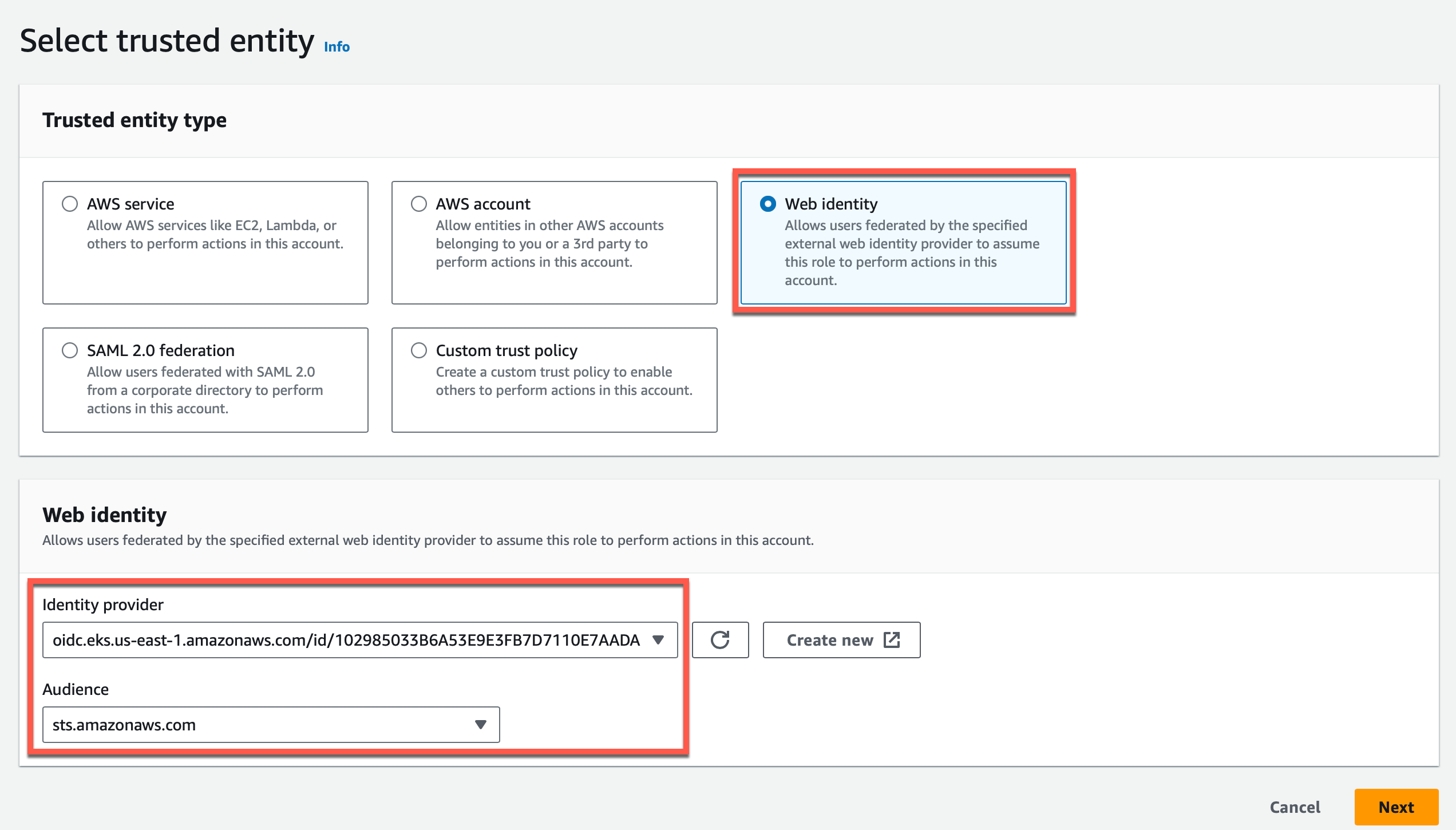Open the Identity provider dropdown
This screenshot has width=1456, height=830.
pos(360,640)
